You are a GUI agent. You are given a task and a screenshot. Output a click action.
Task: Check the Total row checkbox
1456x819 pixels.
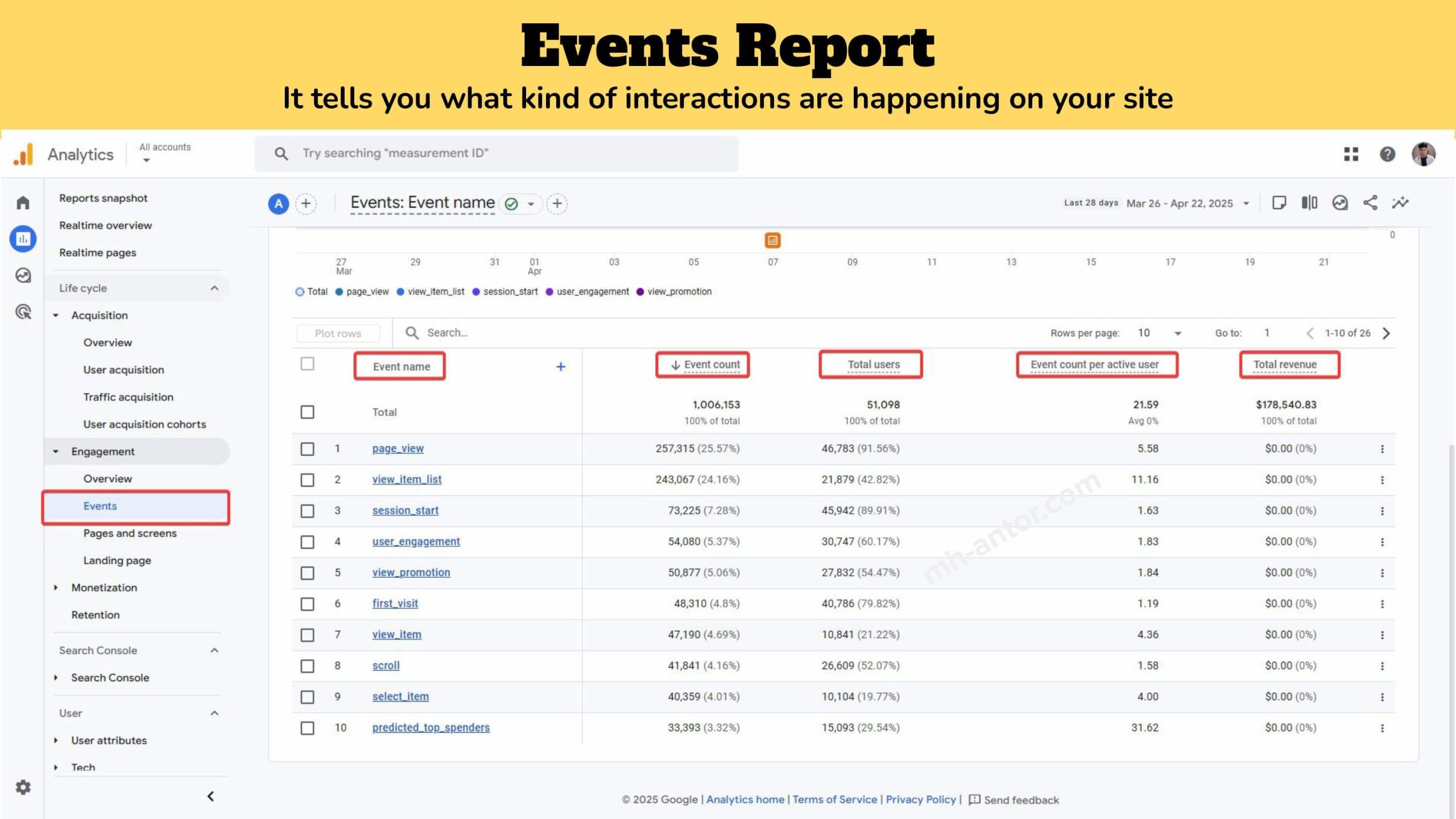[307, 412]
